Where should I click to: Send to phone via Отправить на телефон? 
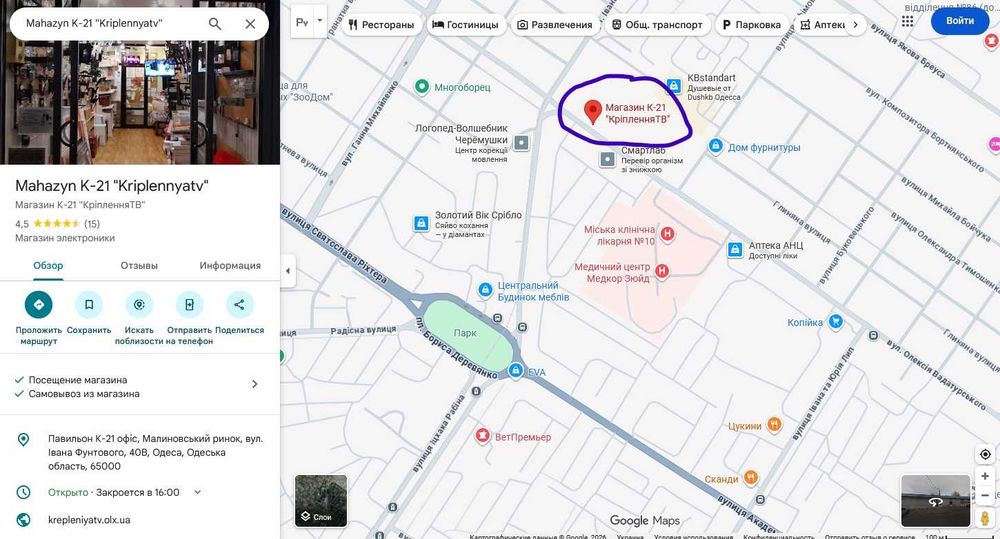pyautogui.click(x=189, y=305)
